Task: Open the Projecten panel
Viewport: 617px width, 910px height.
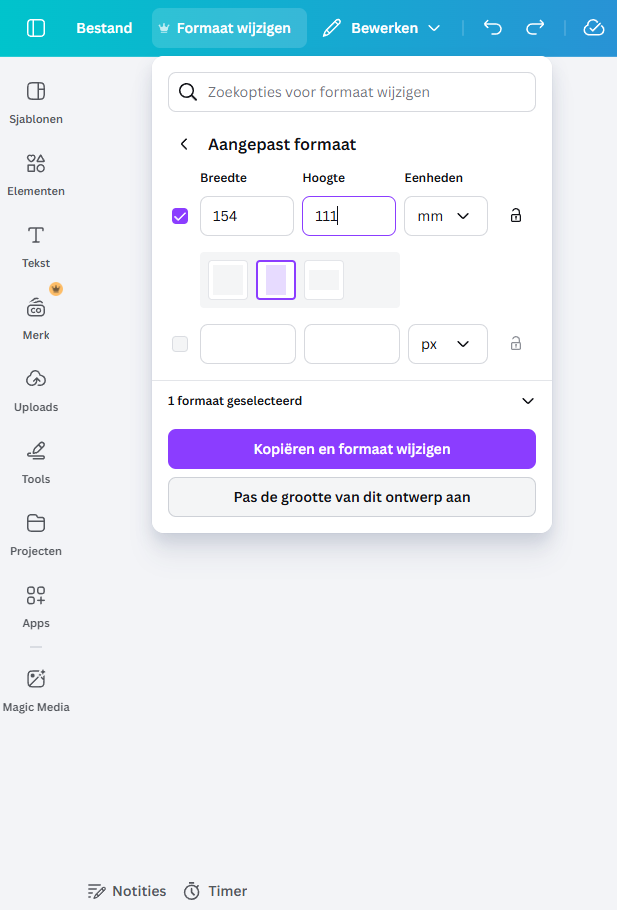Action: click(35, 532)
